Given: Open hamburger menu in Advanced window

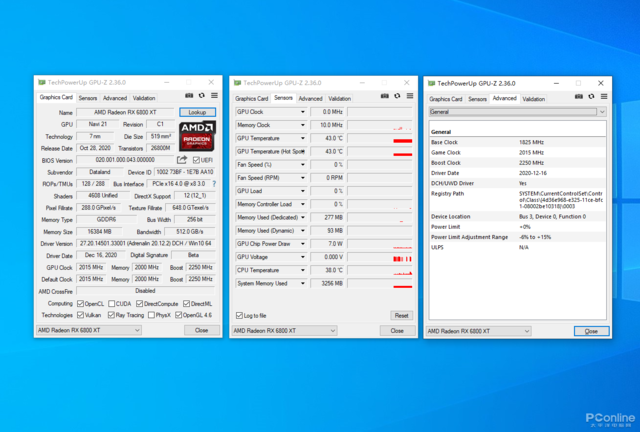Looking at the screenshot, I should [x=604, y=96].
